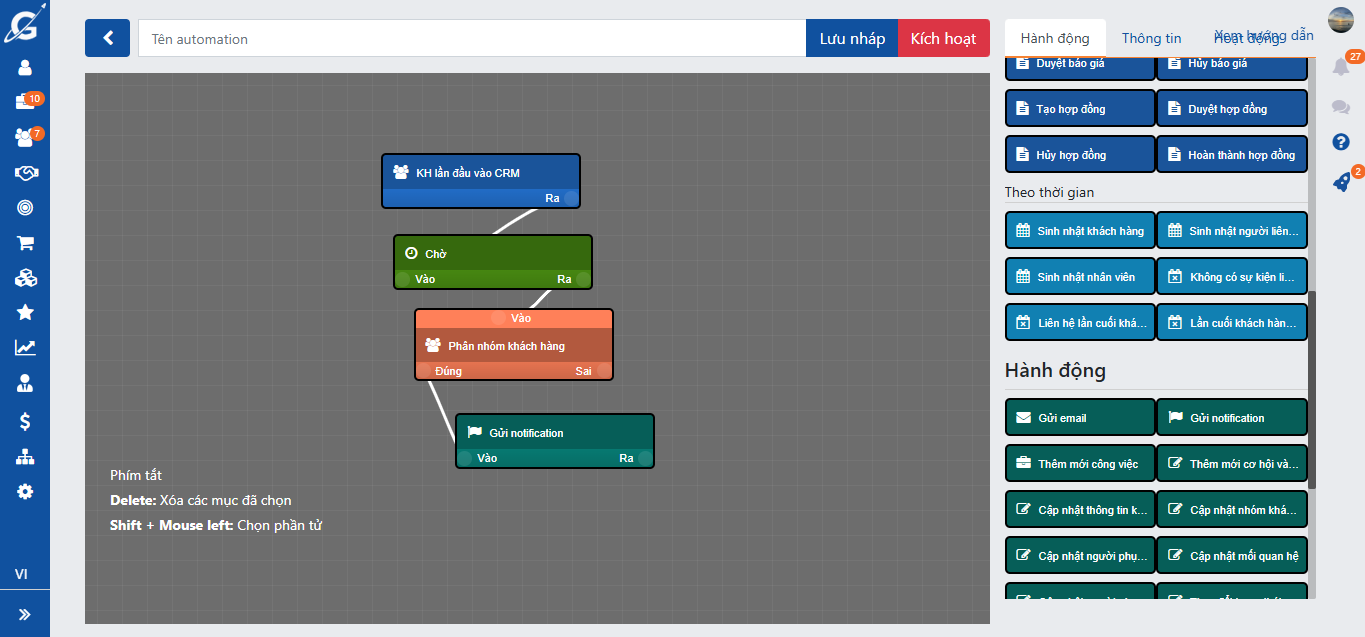Open the VI language selector

[x=21, y=574]
